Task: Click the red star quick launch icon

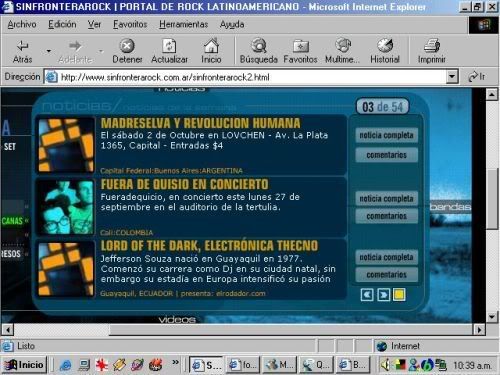Action: pos(101,365)
